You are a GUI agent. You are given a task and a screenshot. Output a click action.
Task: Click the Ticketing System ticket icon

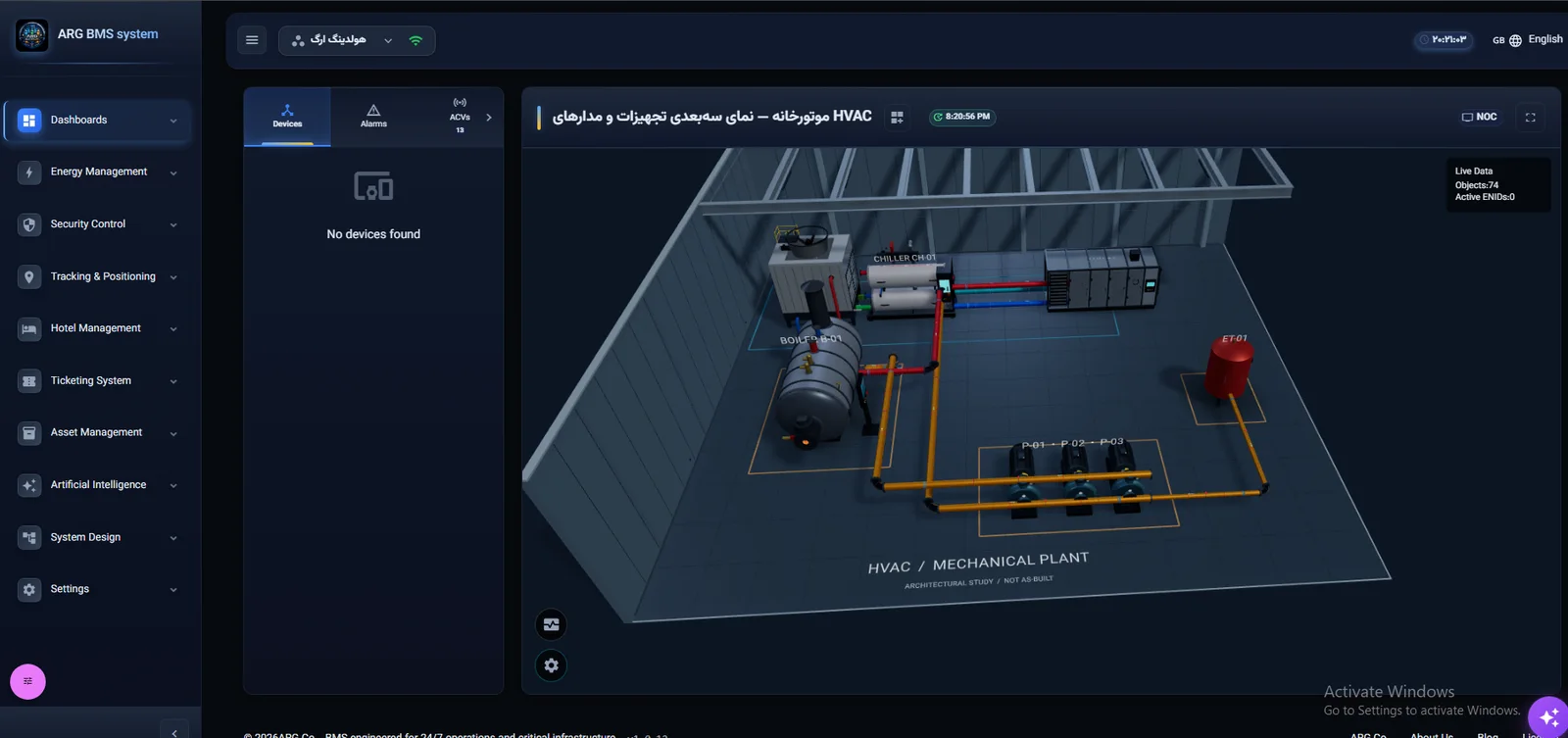pos(29,381)
